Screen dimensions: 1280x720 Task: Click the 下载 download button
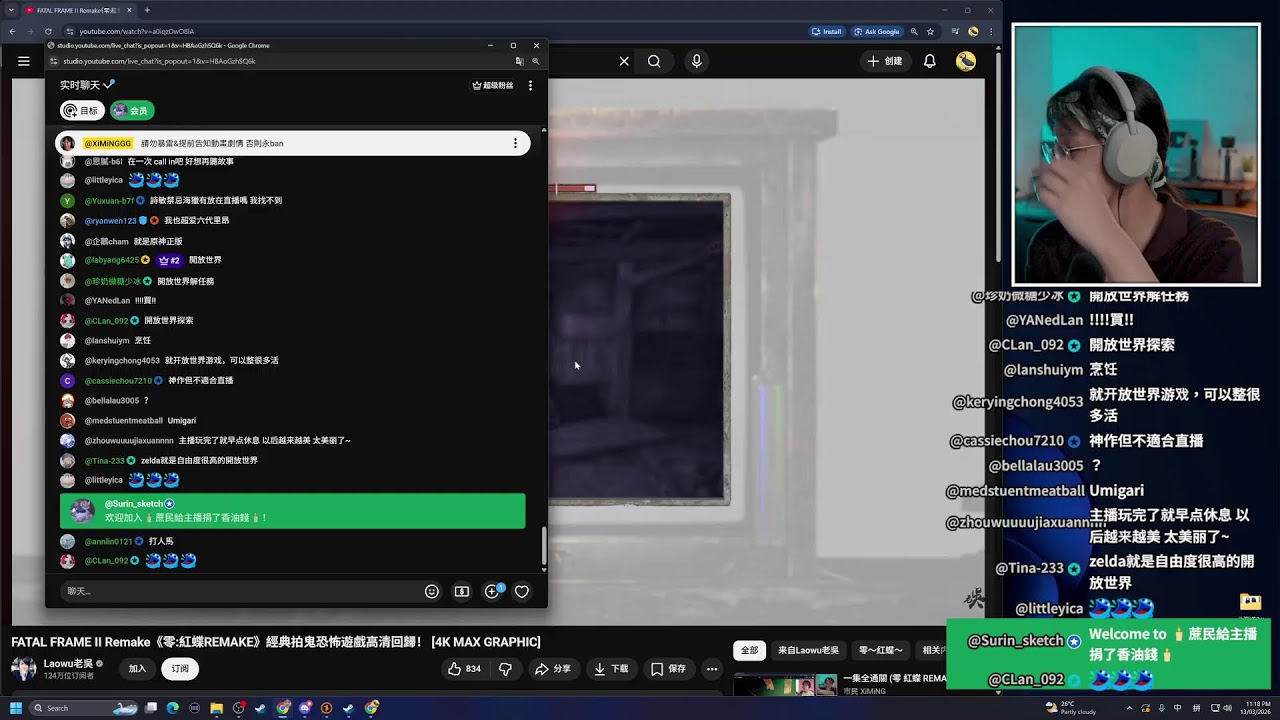[611, 669]
